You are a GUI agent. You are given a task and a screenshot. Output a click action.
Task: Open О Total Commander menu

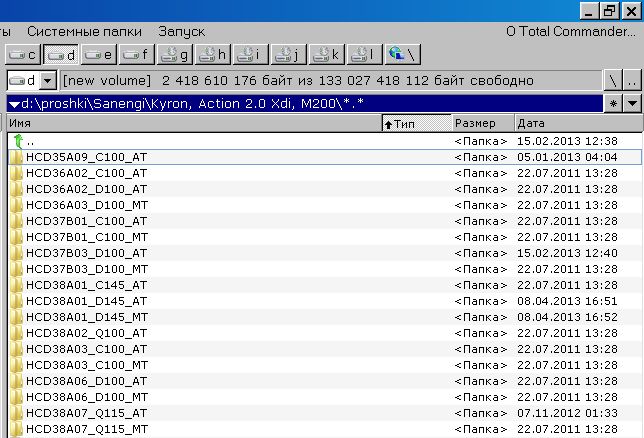pyautogui.click(x=570, y=32)
